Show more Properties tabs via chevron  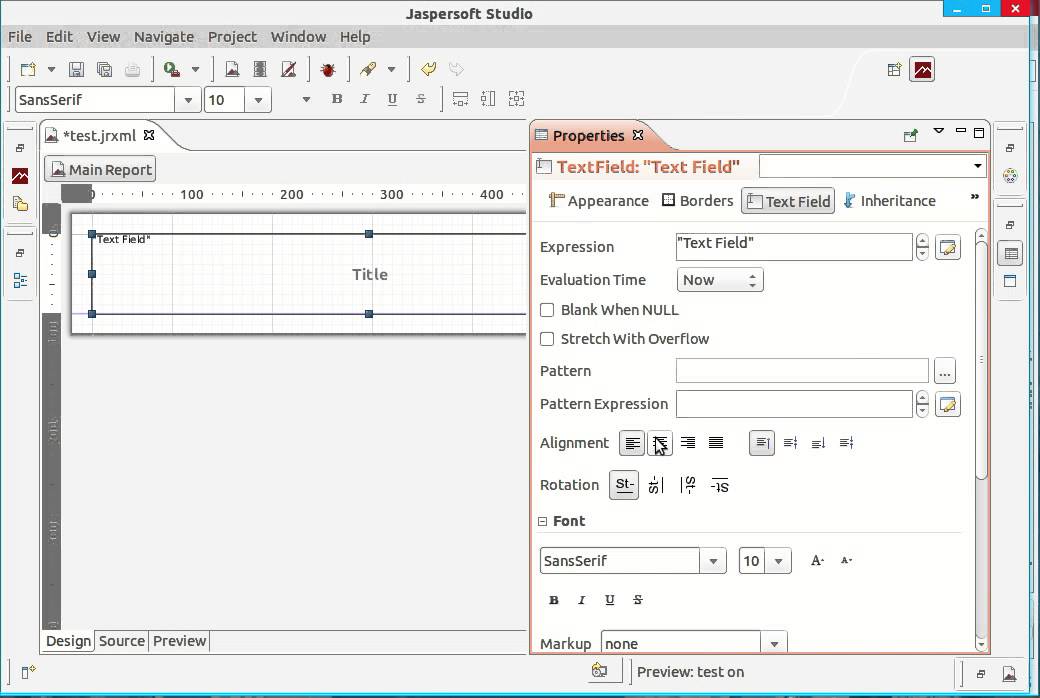(x=974, y=196)
